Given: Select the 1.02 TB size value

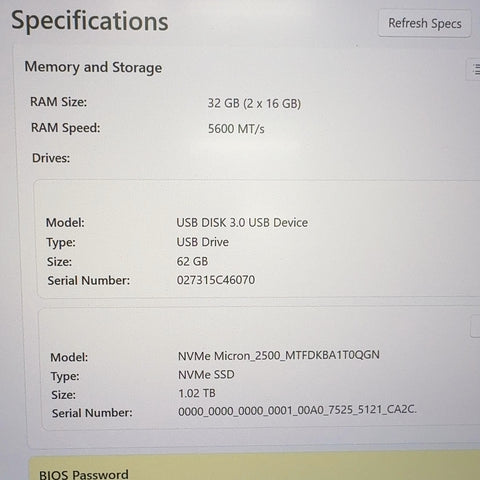Looking at the screenshot, I should coord(197,393).
